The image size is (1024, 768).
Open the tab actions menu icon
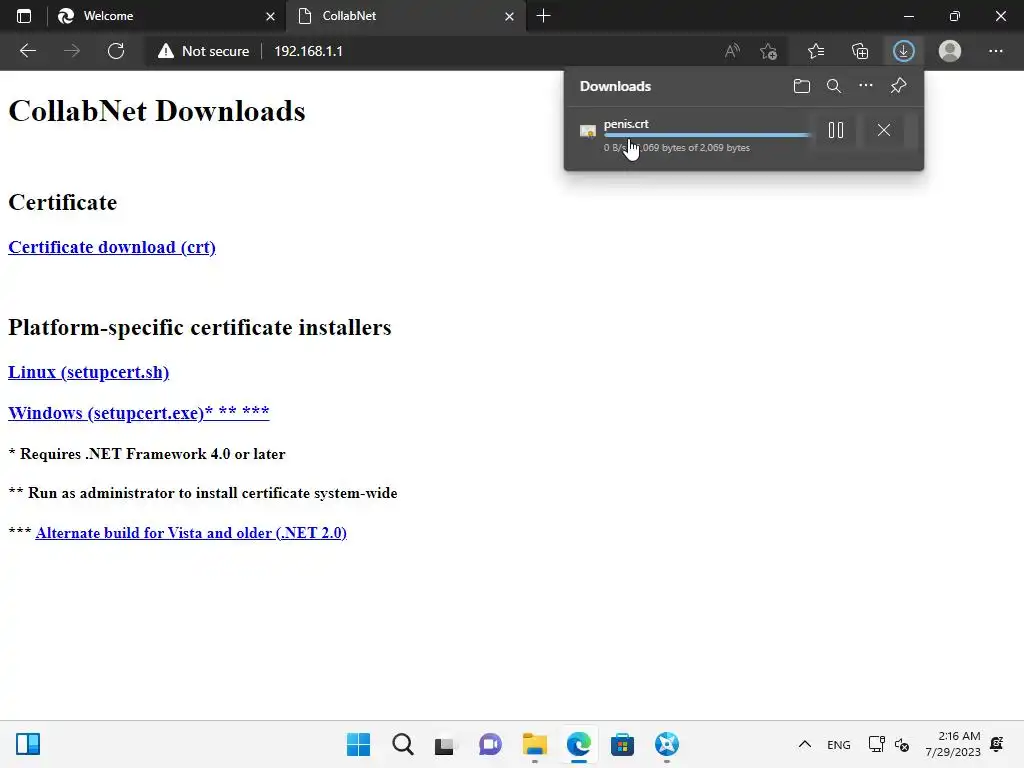click(x=24, y=16)
